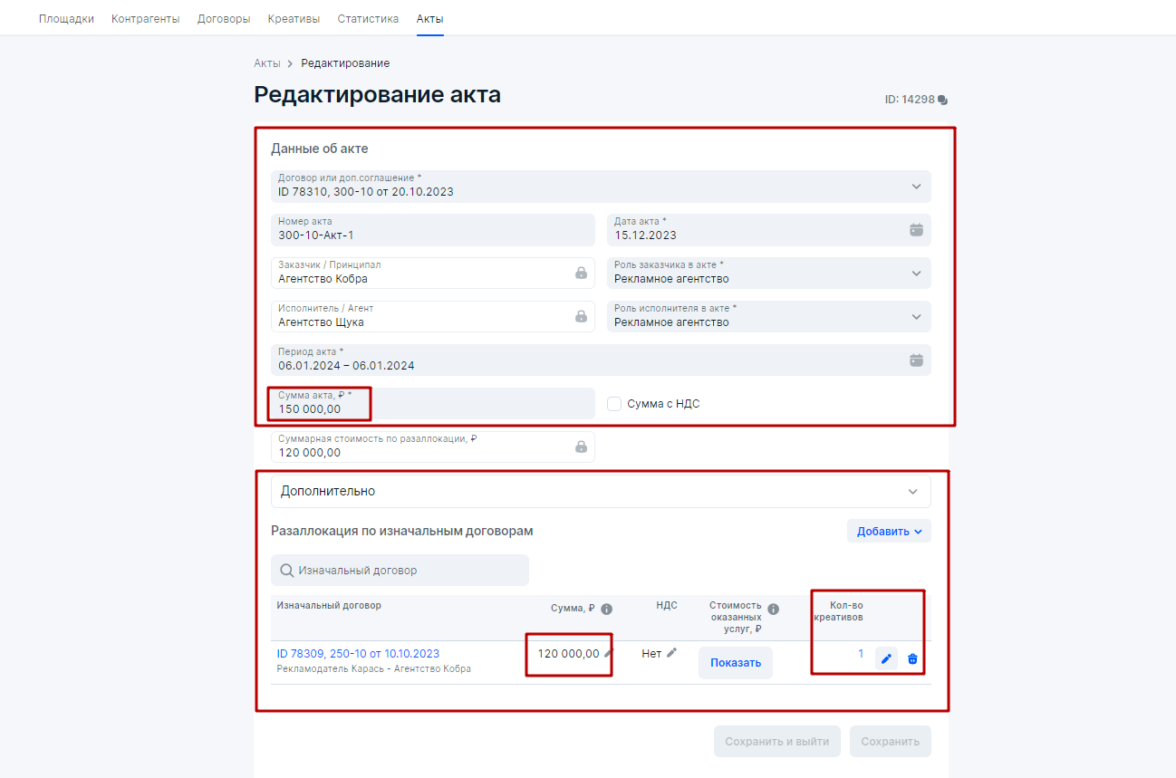Open the Добавить dropdown button
Image resolution: width=1176 pixels, height=778 pixels.
[888, 531]
